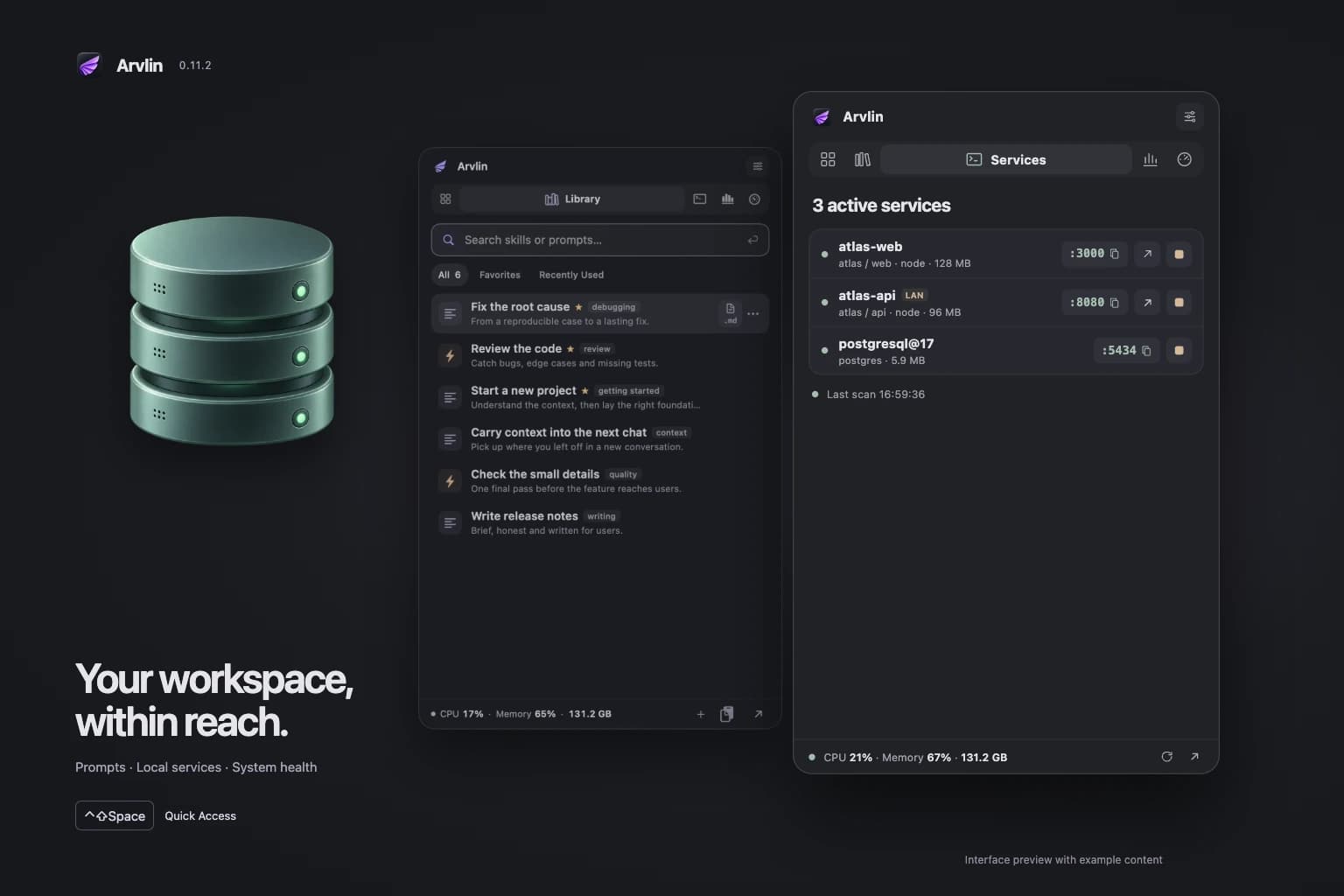Click the expand arrow in the Services window footer
Image resolution: width=1344 pixels, height=896 pixels.
(x=1194, y=757)
